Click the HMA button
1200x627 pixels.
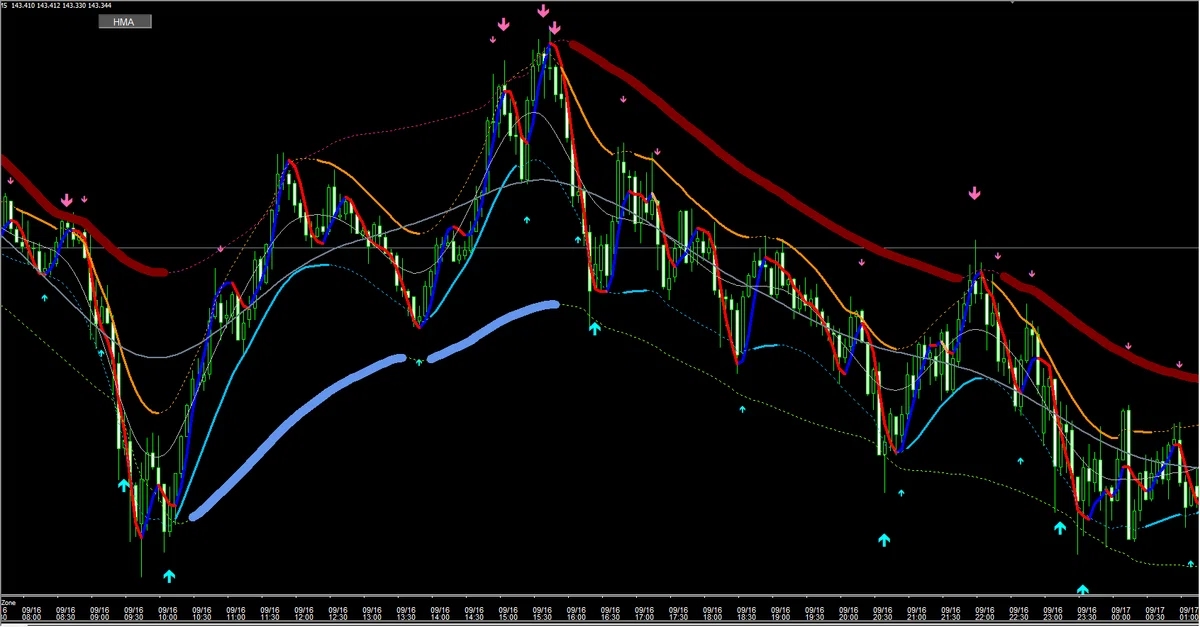tap(125, 21)
